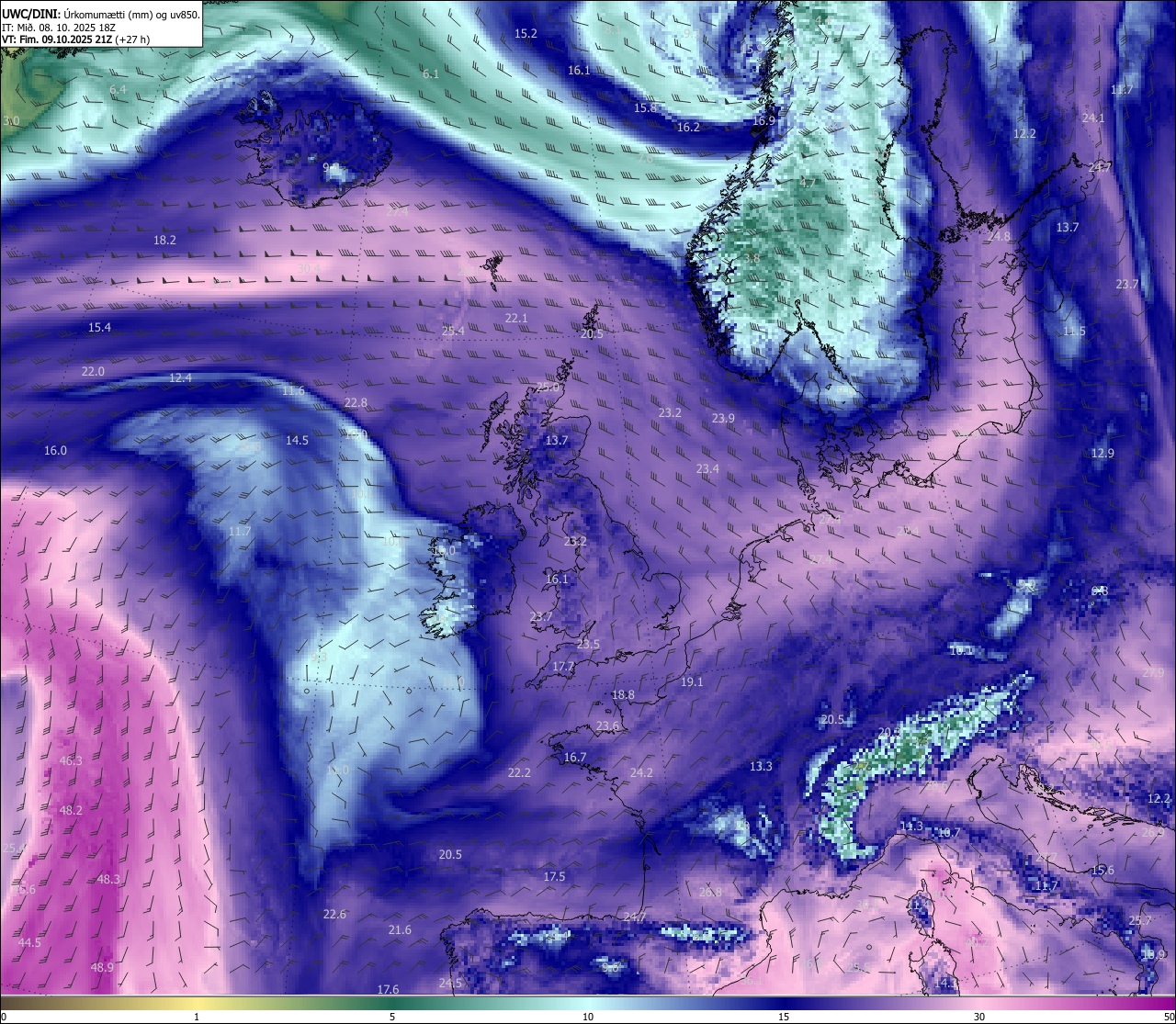Click the 15.8 map value
The height and width of the screenshot is (1024, 1176).
645,107
